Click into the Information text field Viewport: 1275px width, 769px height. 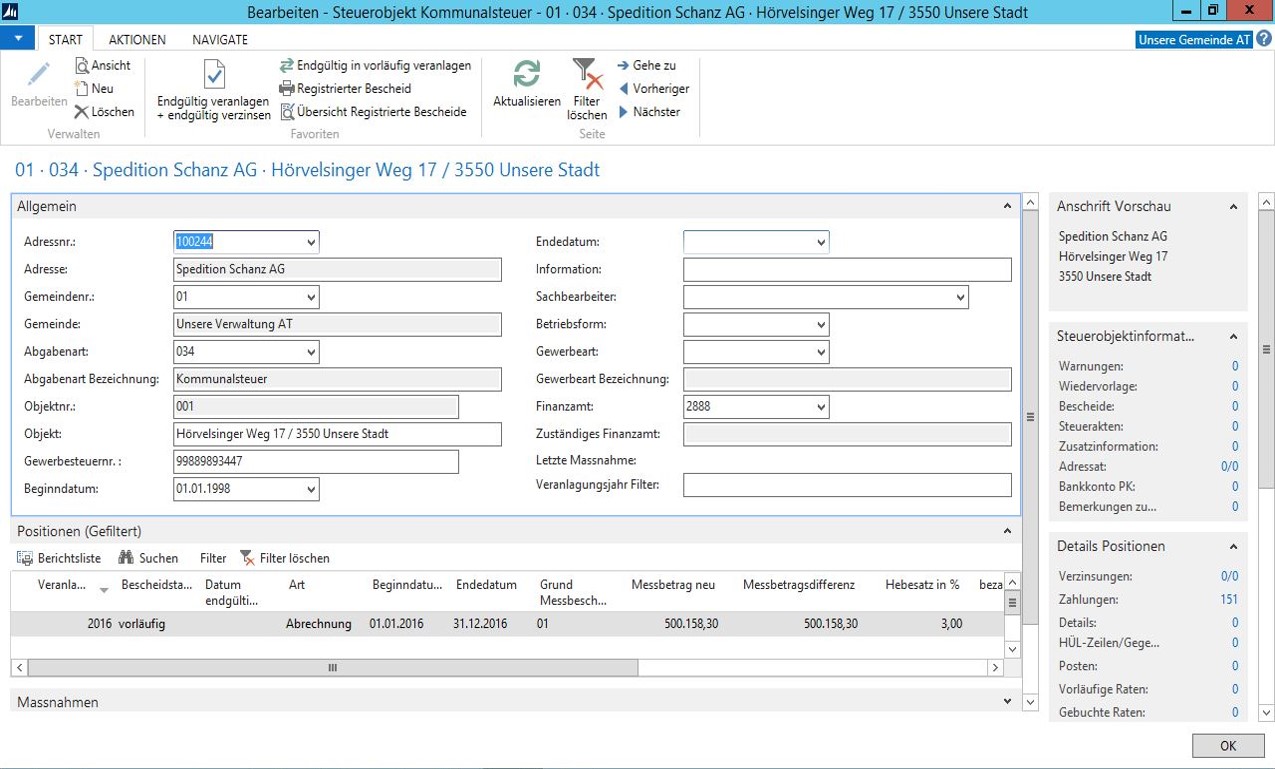click(847, 270)
